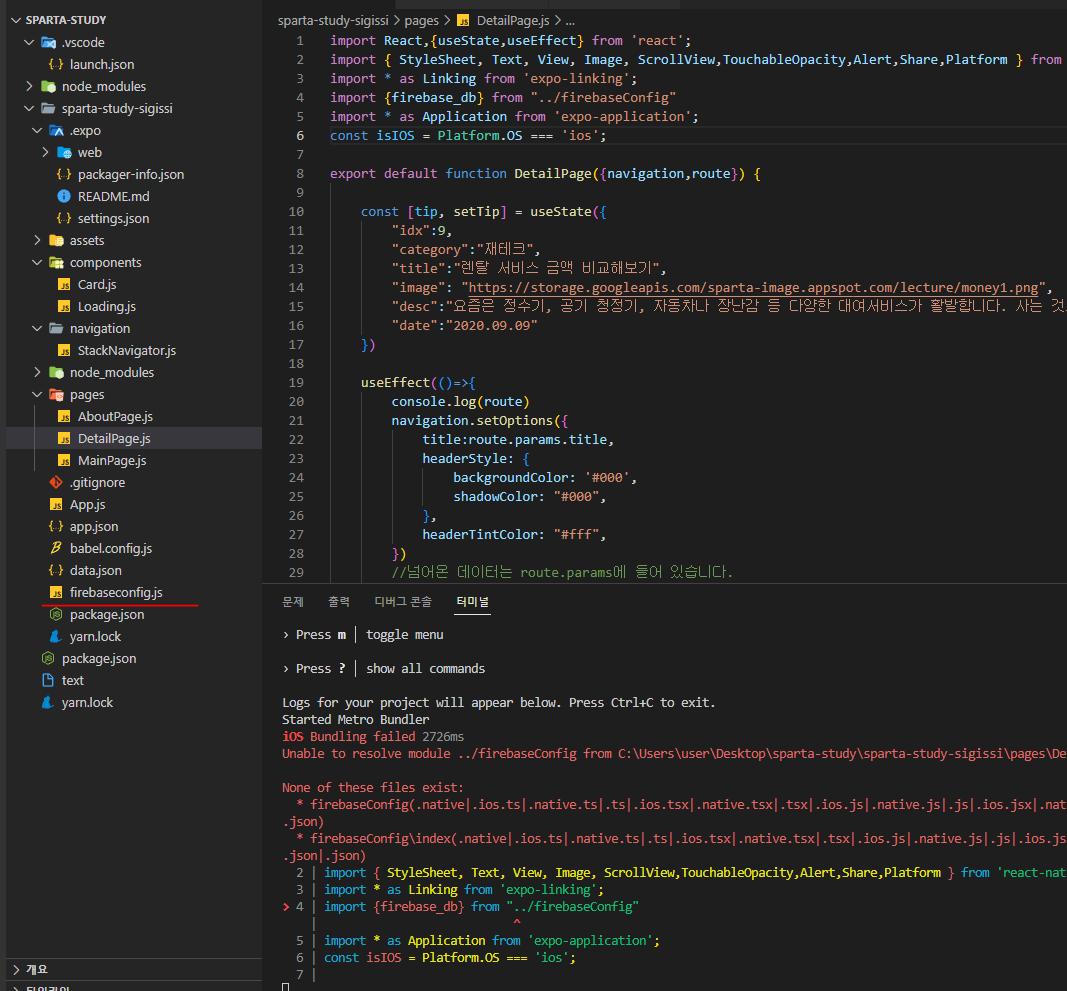Switch to the 문제 problems tab
The image size is (1067, 991).
[293, 602]
